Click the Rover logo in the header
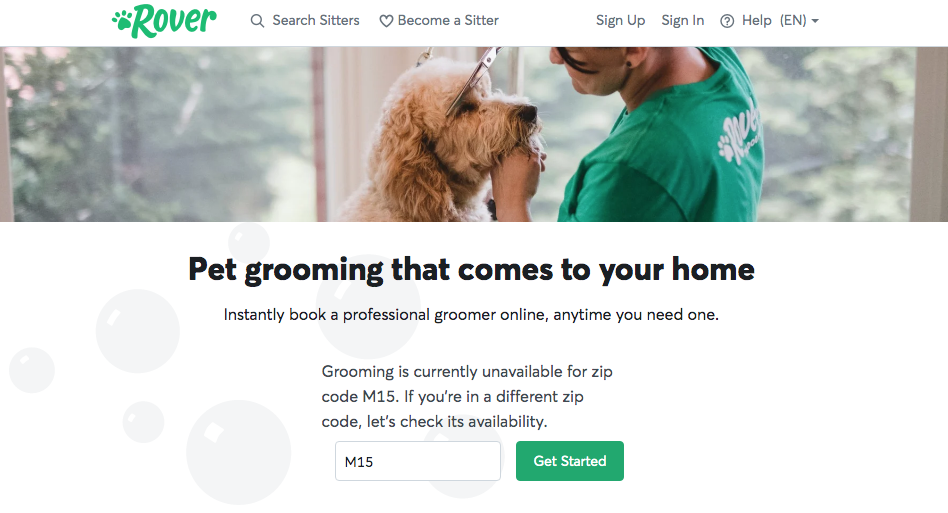The height and width of the screenshot is (513, 948). tap(164, 21)
